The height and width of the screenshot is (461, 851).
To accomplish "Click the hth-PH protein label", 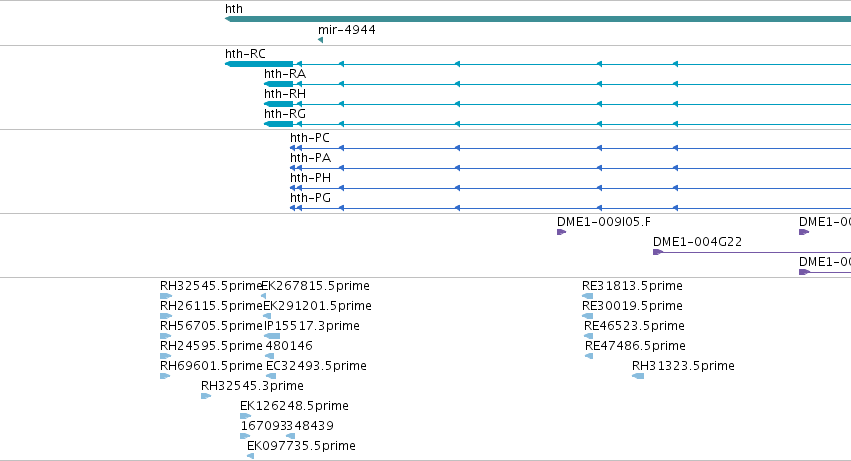I will 310,178.
